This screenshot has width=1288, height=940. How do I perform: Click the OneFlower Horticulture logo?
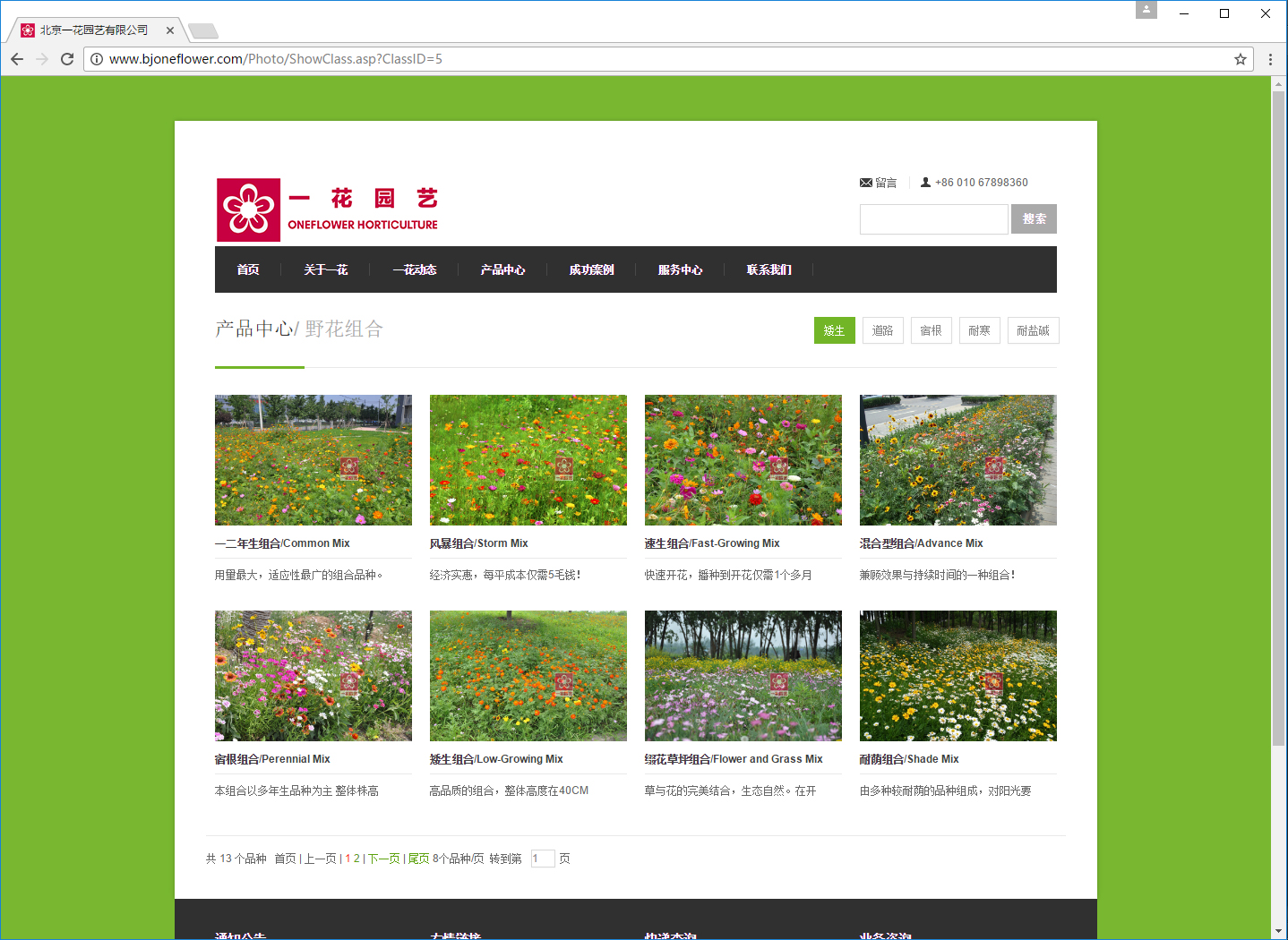click(327, 209)
